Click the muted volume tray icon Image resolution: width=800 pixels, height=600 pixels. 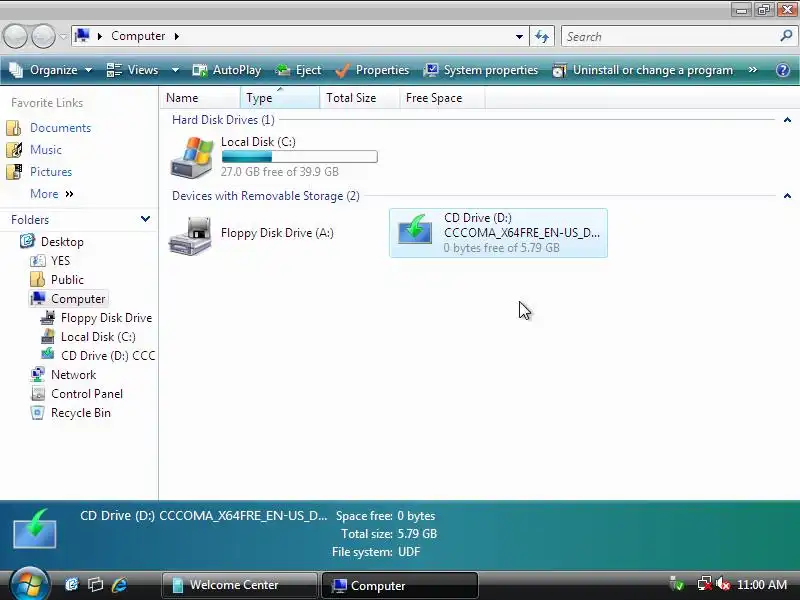[x=723, y=584]
